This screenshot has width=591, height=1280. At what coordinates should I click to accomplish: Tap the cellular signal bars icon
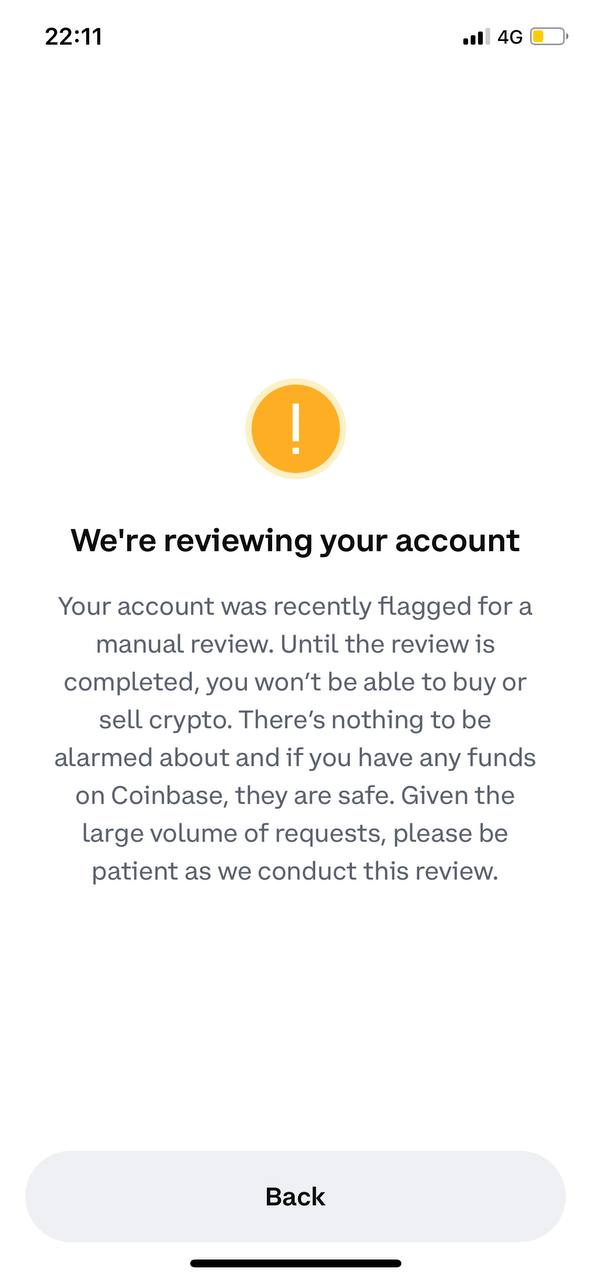pyautogui.click(x=476, y=37)
